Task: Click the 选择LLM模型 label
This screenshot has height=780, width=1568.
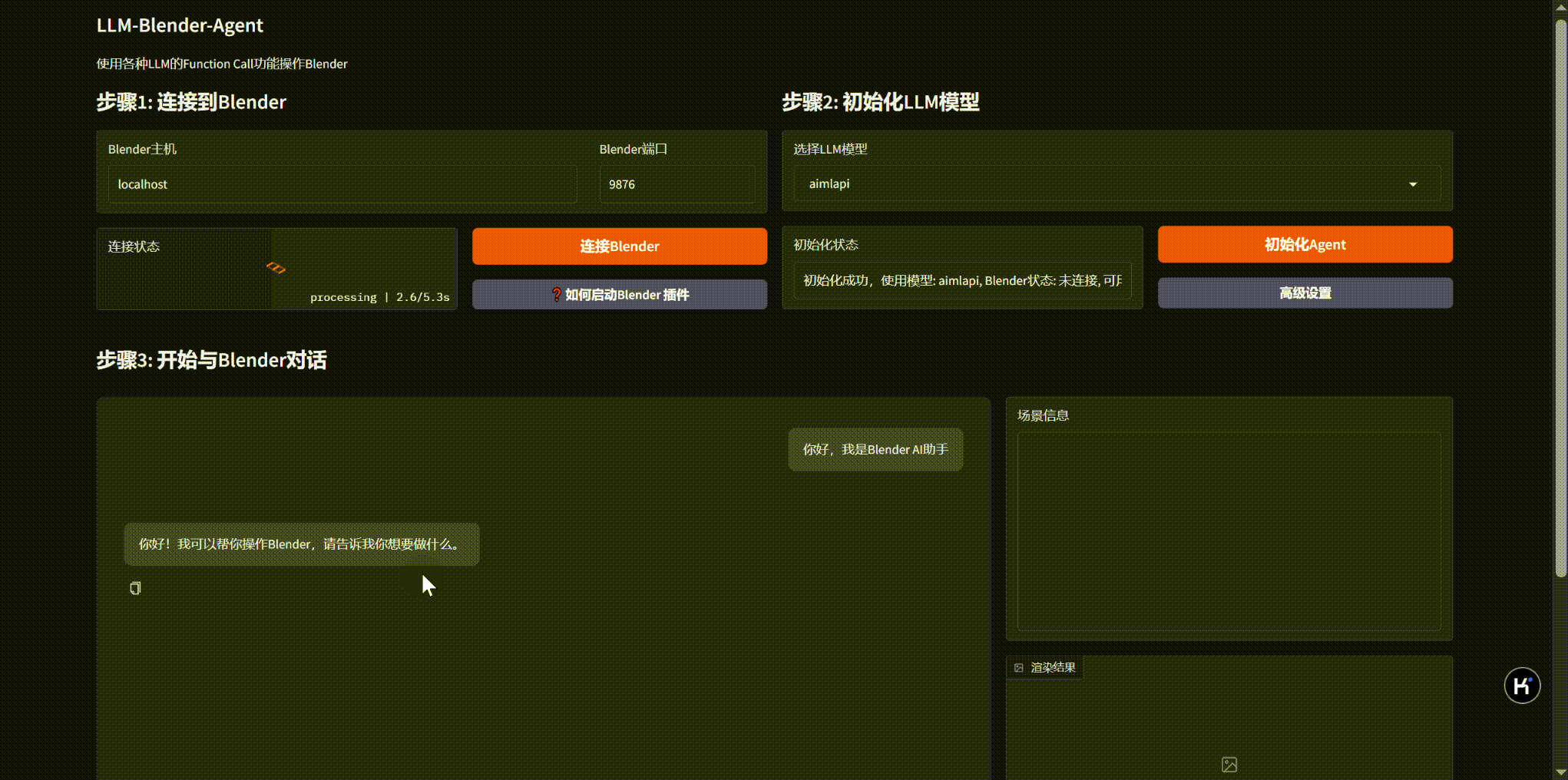Action: pos(830,149)
